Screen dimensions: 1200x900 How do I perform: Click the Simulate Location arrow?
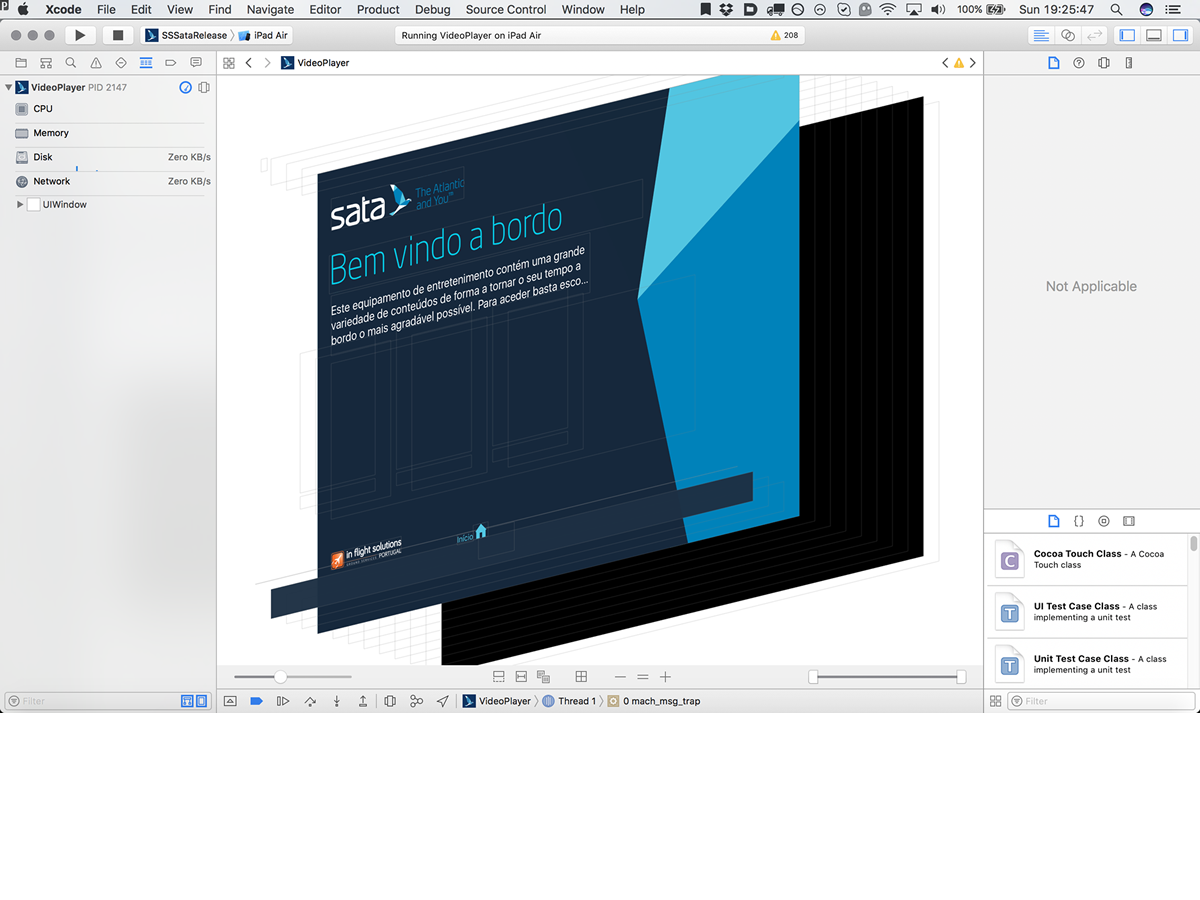coord(442,701)
